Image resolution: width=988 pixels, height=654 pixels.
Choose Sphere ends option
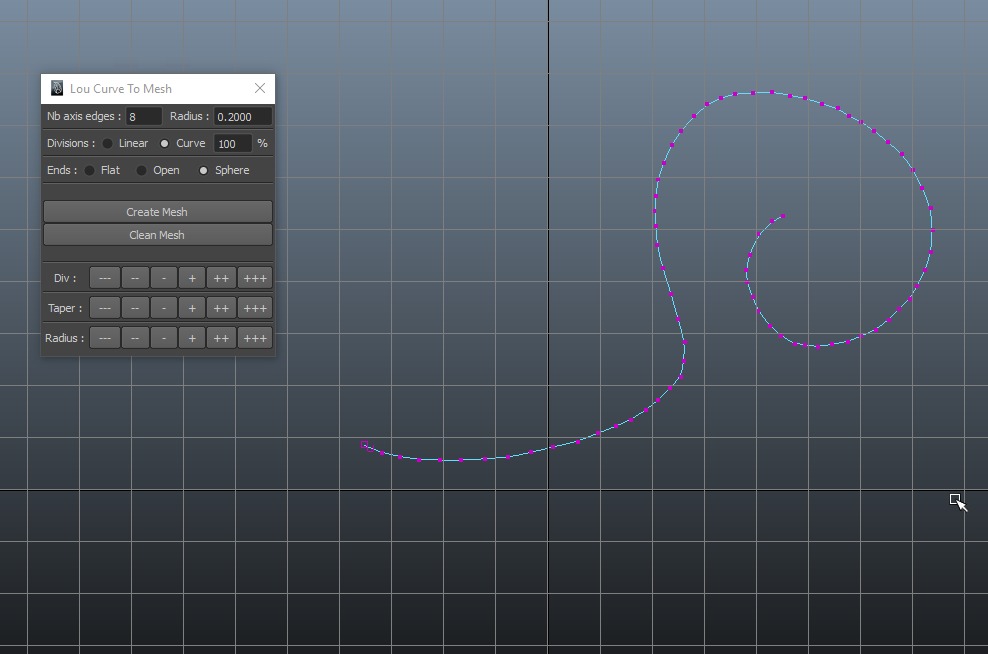coord(204,170)
